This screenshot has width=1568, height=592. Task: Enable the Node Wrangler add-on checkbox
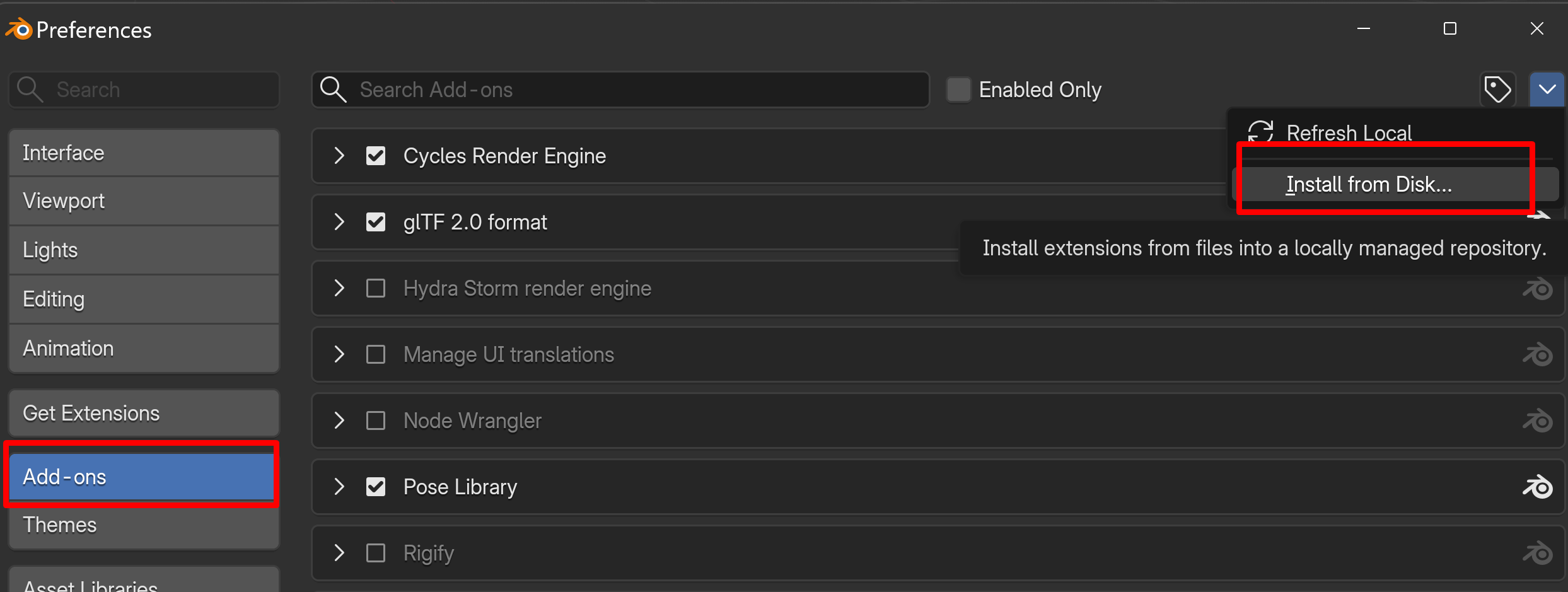tap(376, 421)
